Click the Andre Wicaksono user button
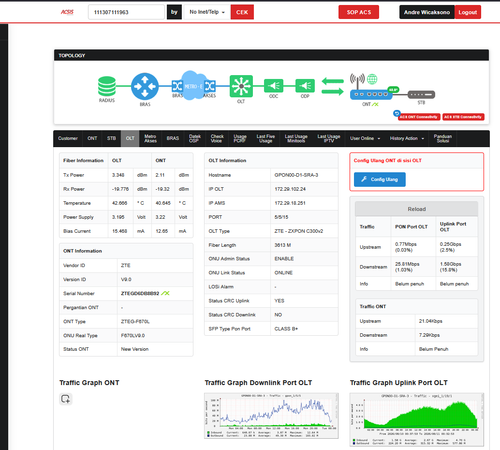 (x=427, y=12)
